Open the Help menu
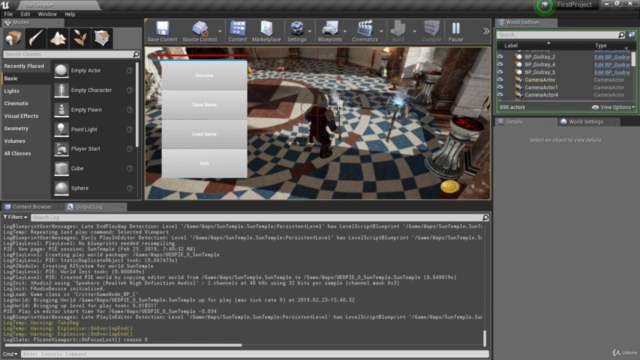Screen dimensions: 640x360 click(70, 14)
